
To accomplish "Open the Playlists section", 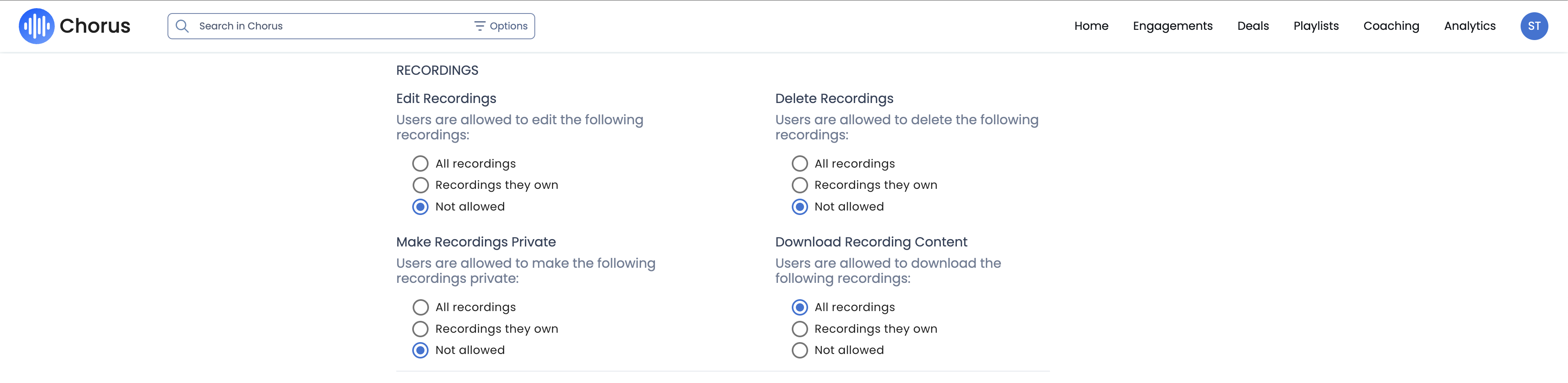I will pos(1316,26).
